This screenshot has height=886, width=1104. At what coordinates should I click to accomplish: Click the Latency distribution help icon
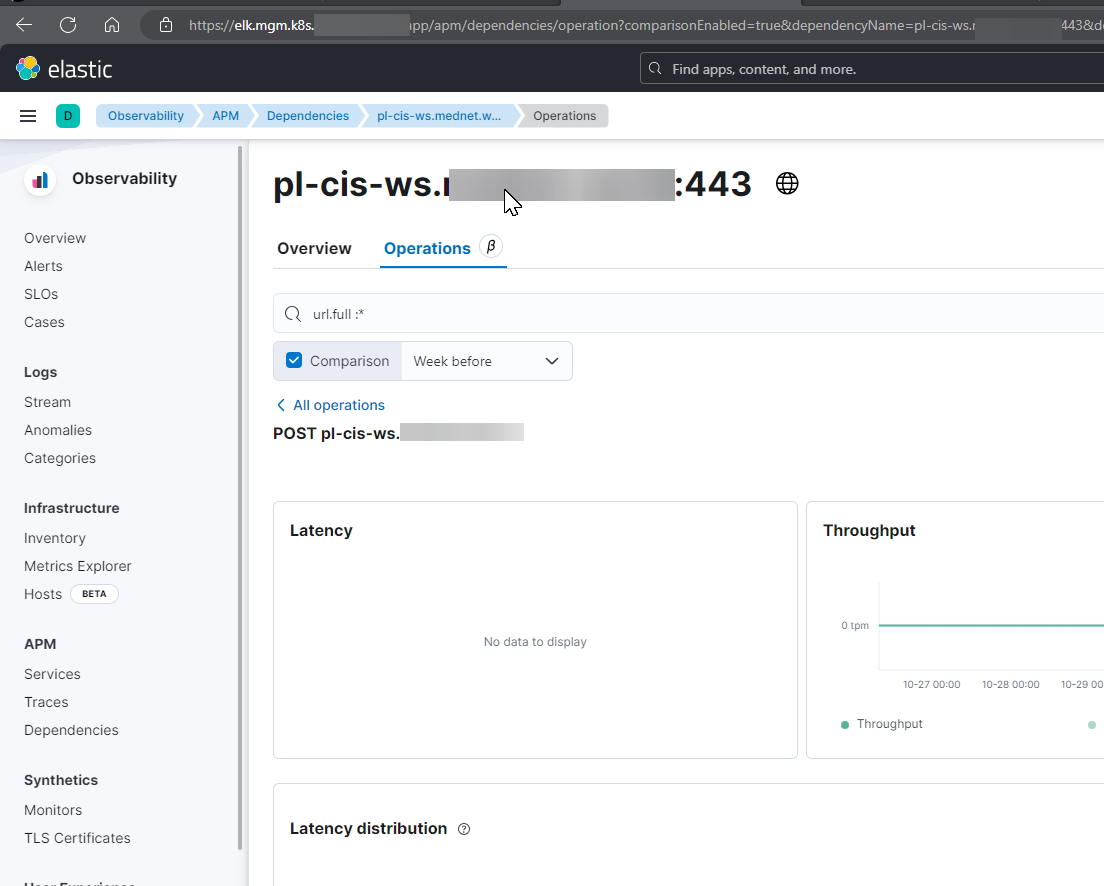pyautogui.click(x=463, y=829)
